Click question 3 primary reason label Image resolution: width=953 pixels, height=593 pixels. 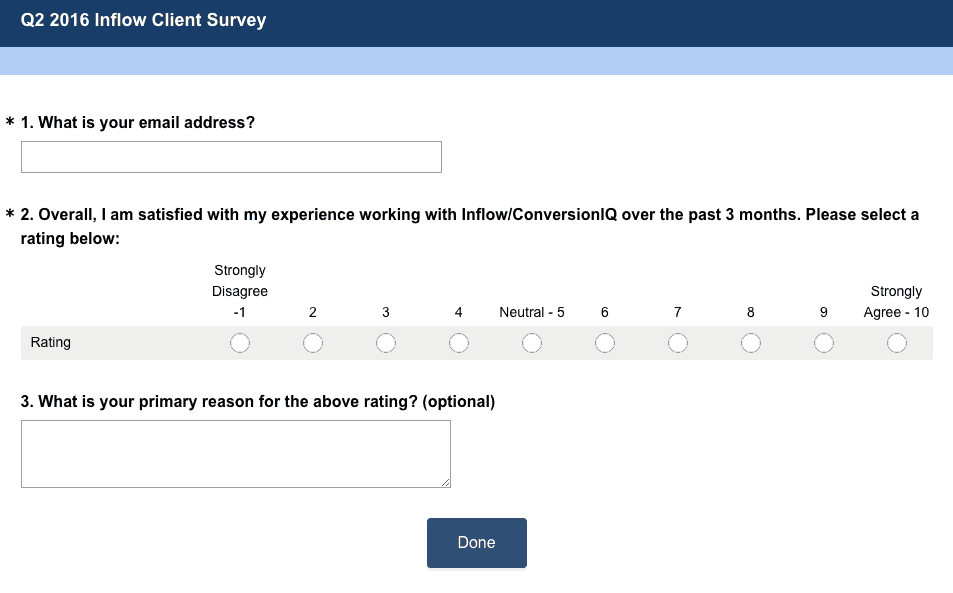[x=258, y=402]
